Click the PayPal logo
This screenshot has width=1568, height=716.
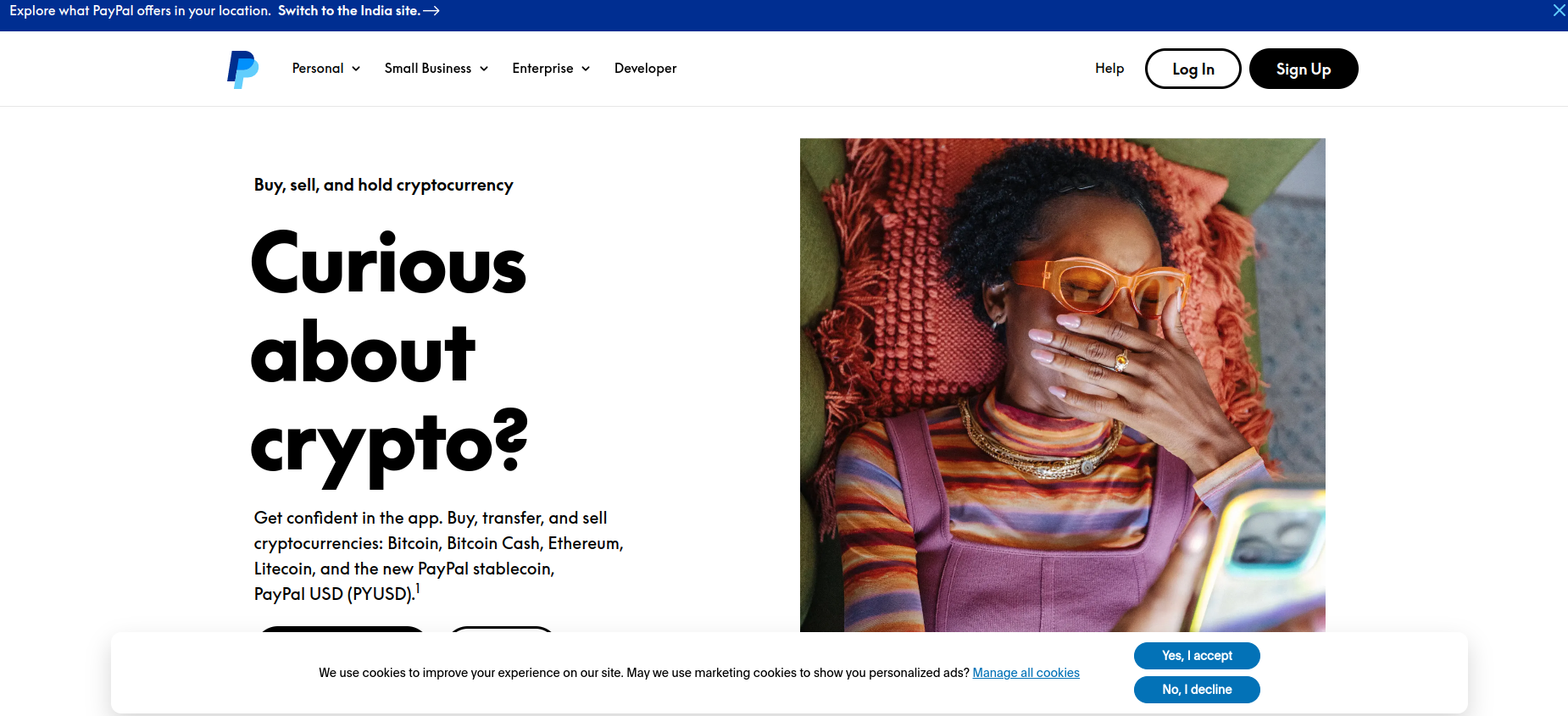[242, 69]
